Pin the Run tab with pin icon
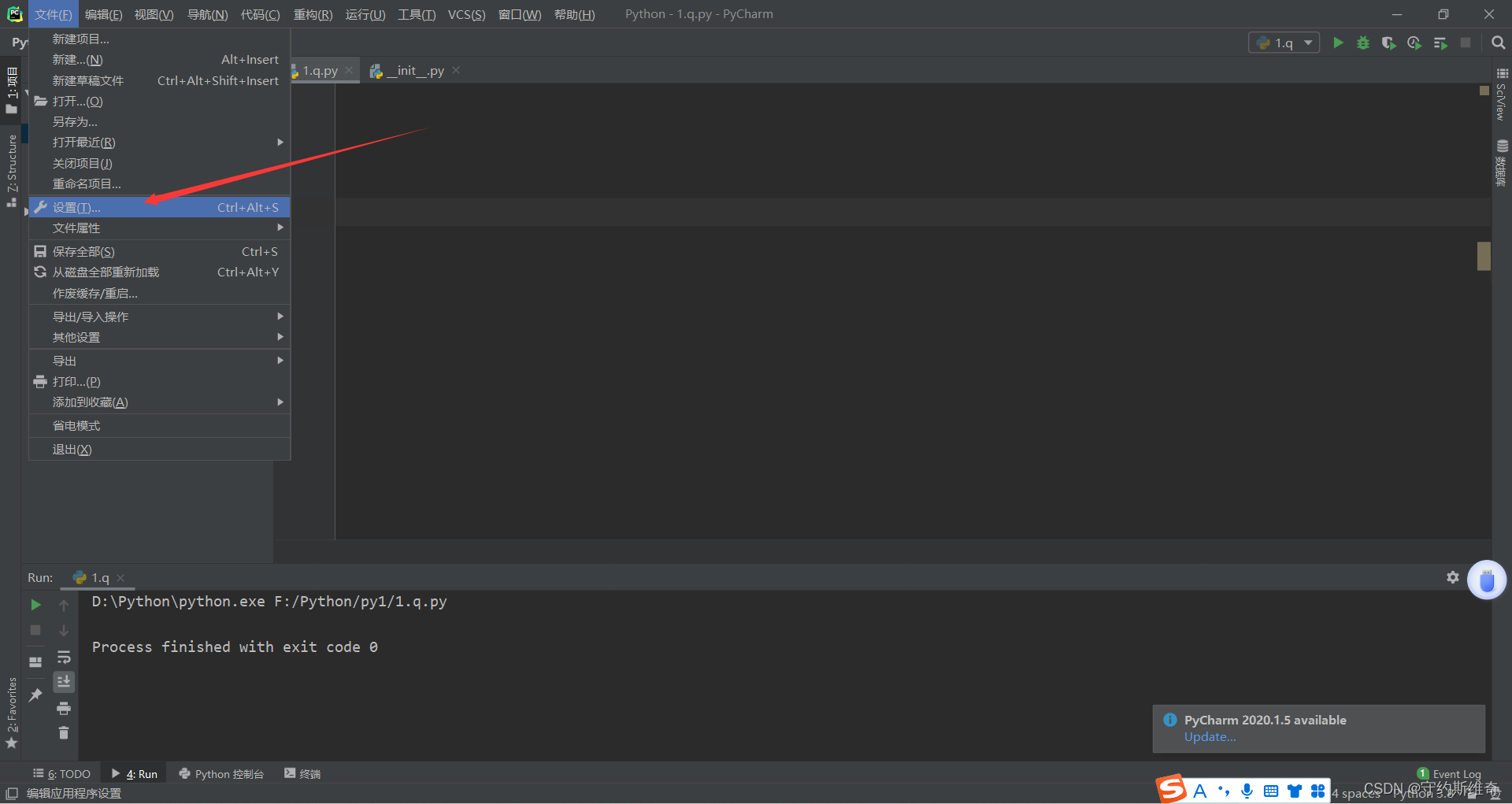This screenshot has width=1512, height=804. point(35,695)
